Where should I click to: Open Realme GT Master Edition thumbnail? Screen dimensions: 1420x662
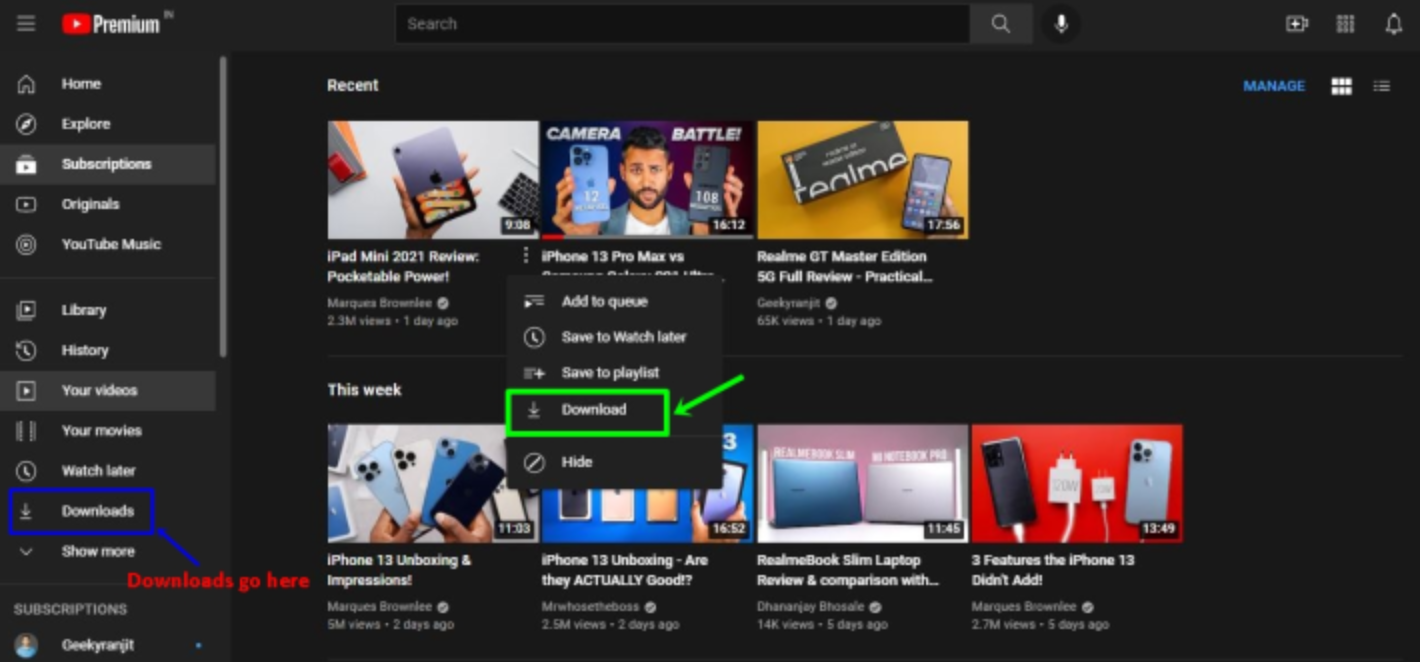(x=863, y=180)
